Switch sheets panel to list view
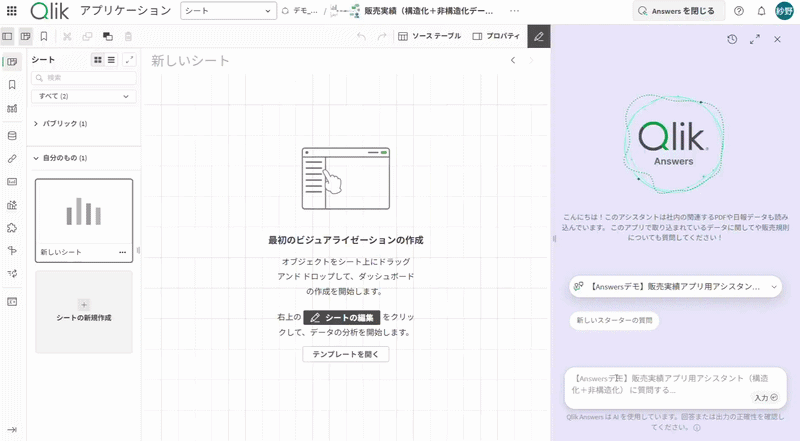 [111, 60]
